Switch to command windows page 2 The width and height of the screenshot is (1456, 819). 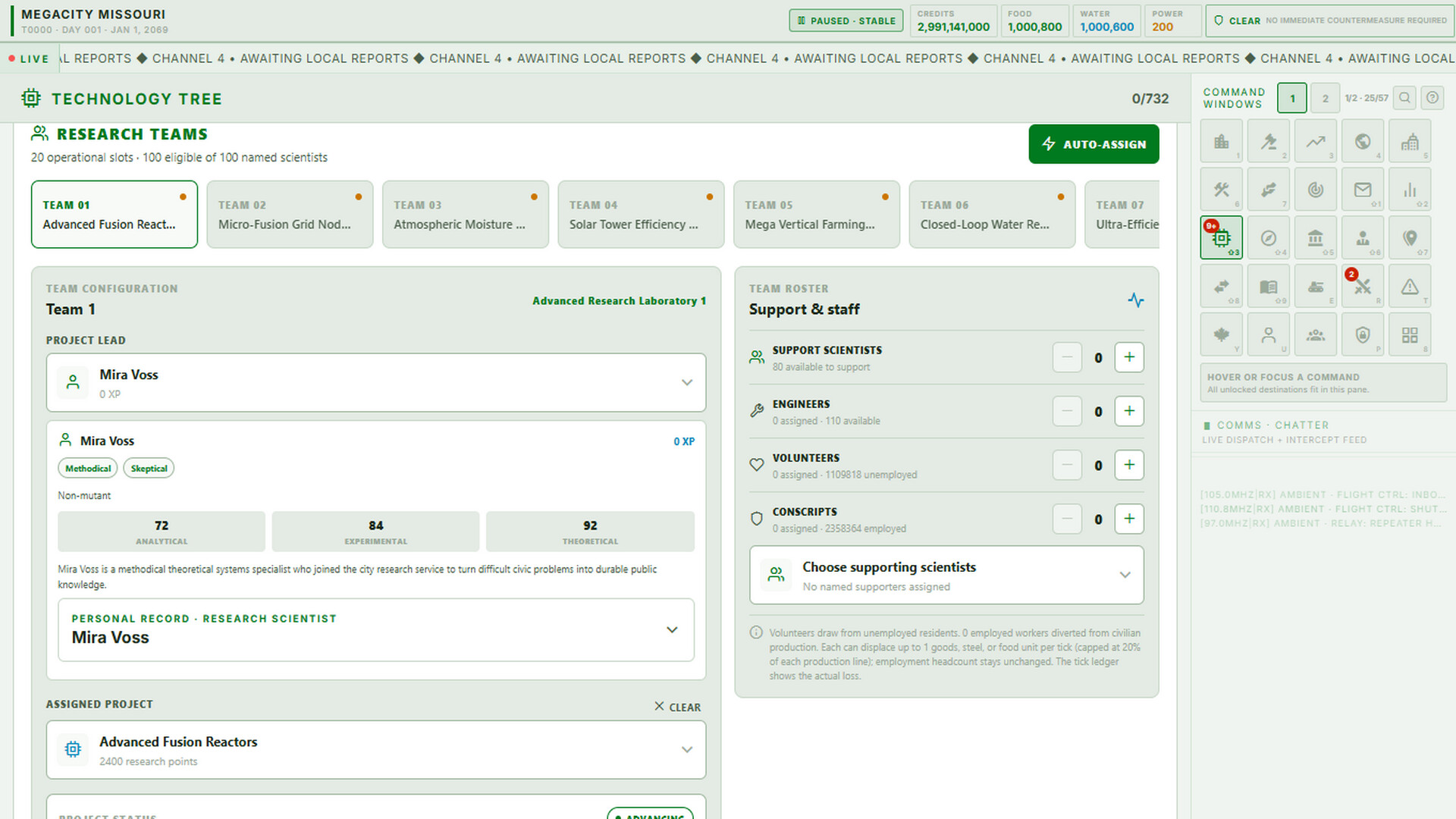pyautogui.click(x=1325, y=98)
